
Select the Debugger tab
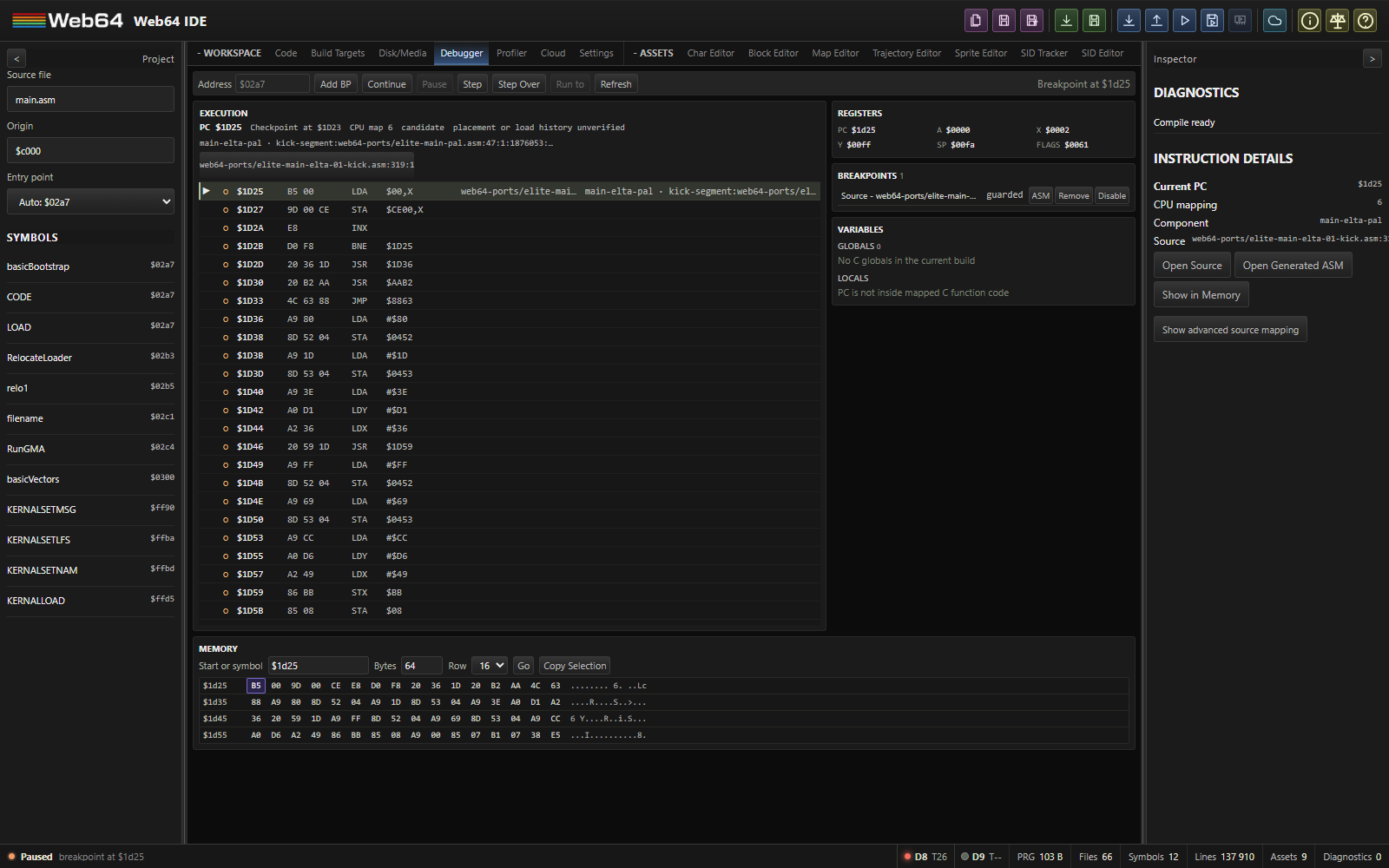click(461, 53)
